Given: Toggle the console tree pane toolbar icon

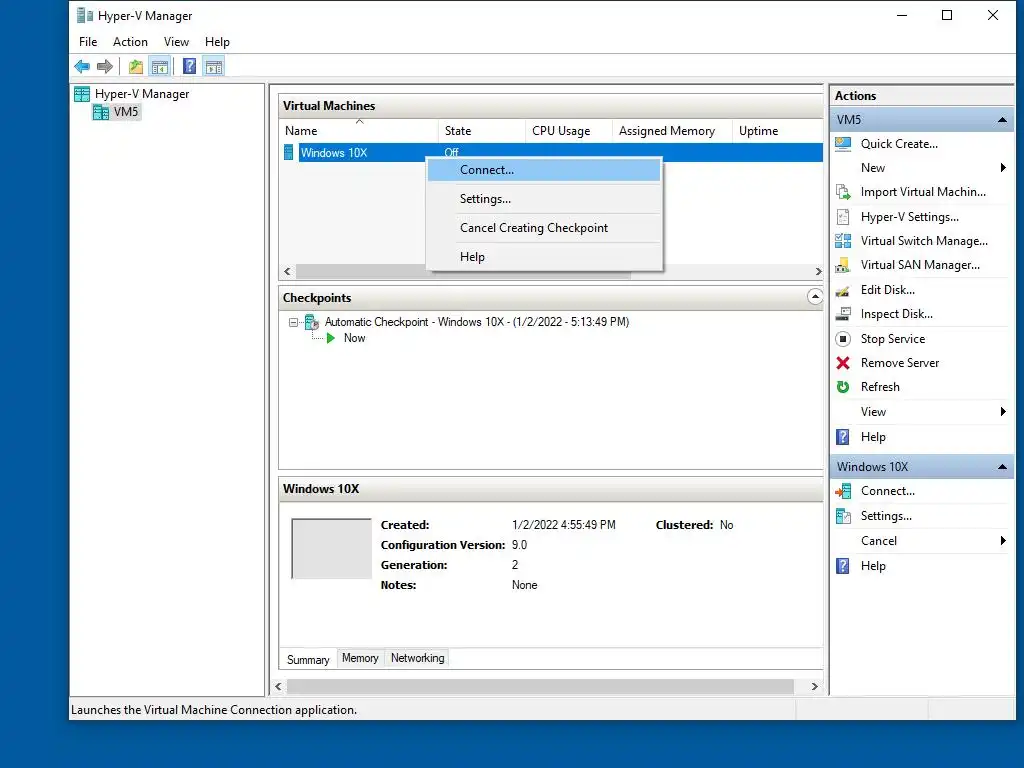Looking at the screenshot, I should click(159, 66).
